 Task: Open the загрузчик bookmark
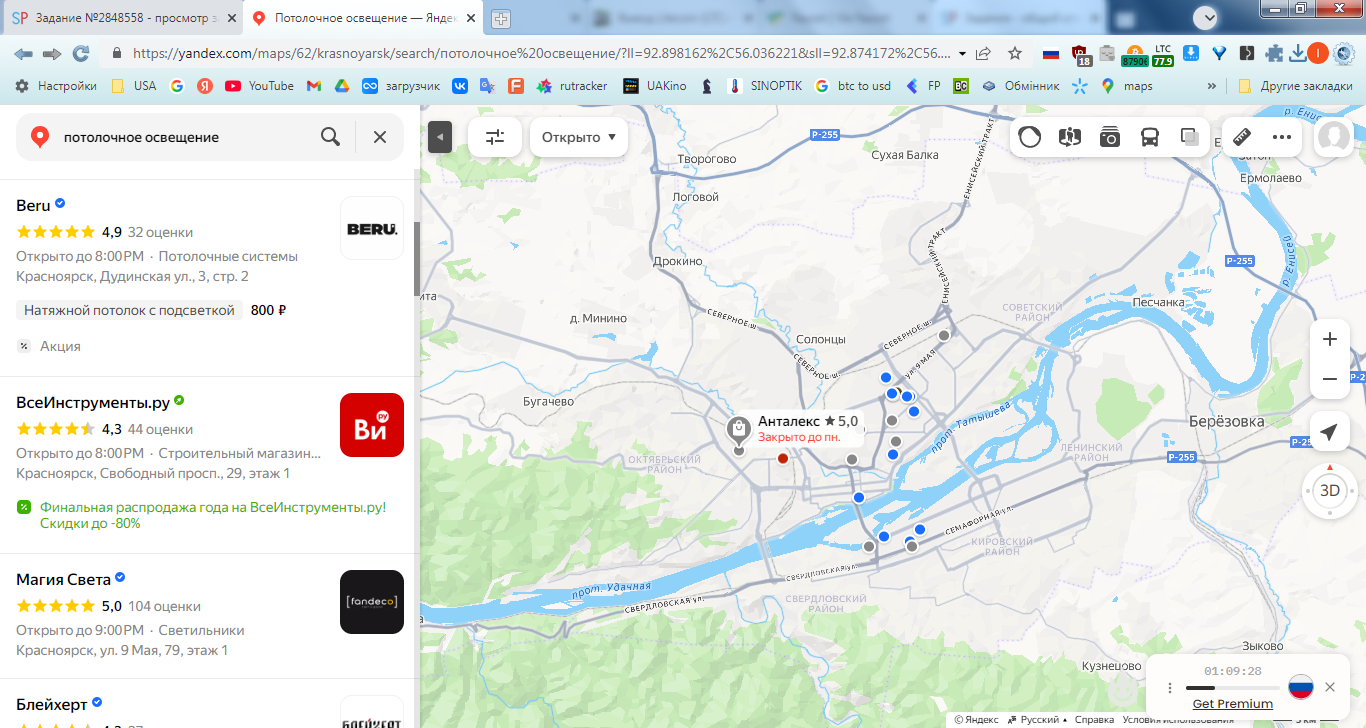click(401, 86)
